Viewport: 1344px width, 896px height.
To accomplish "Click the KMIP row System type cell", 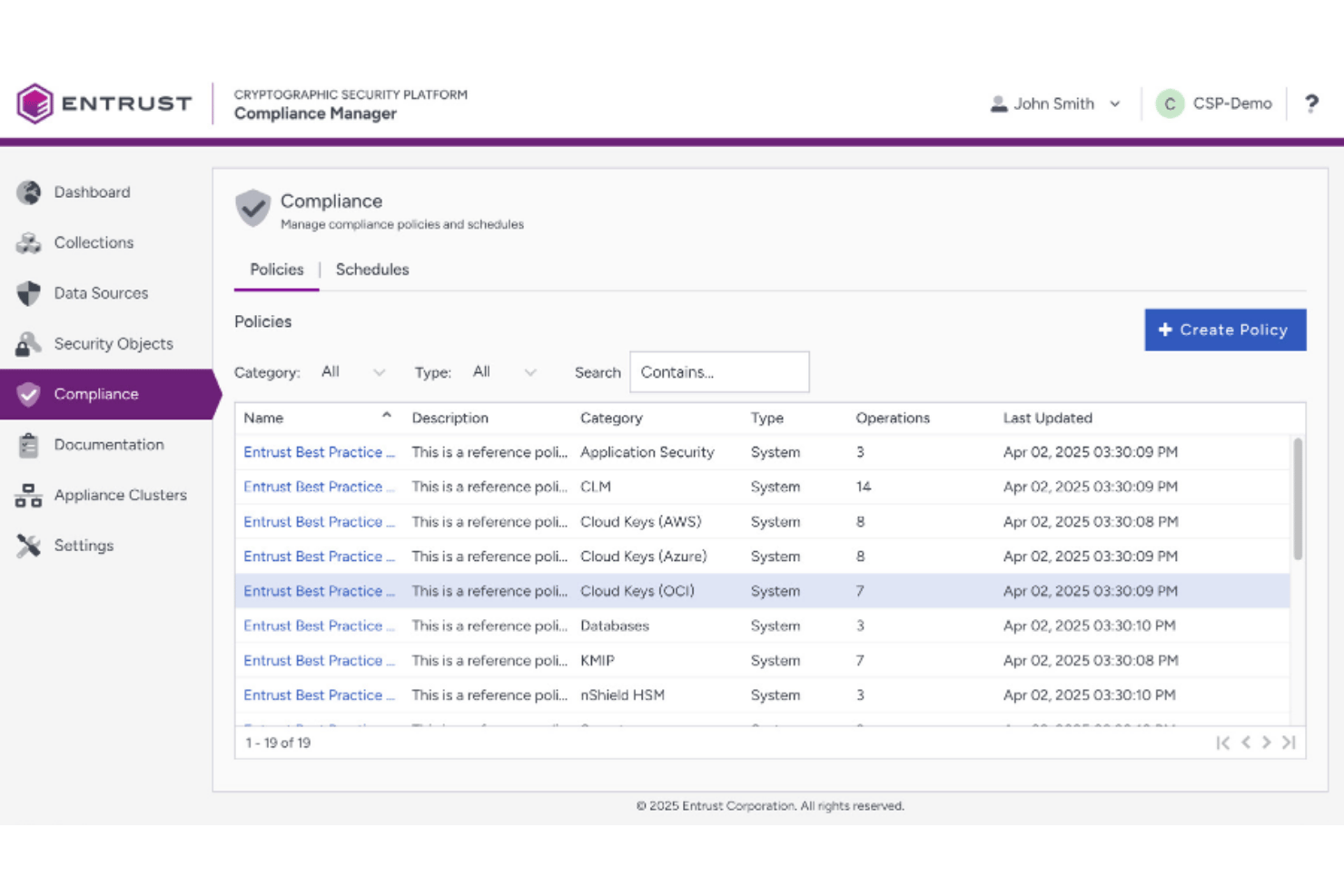I will click(775, 661).
